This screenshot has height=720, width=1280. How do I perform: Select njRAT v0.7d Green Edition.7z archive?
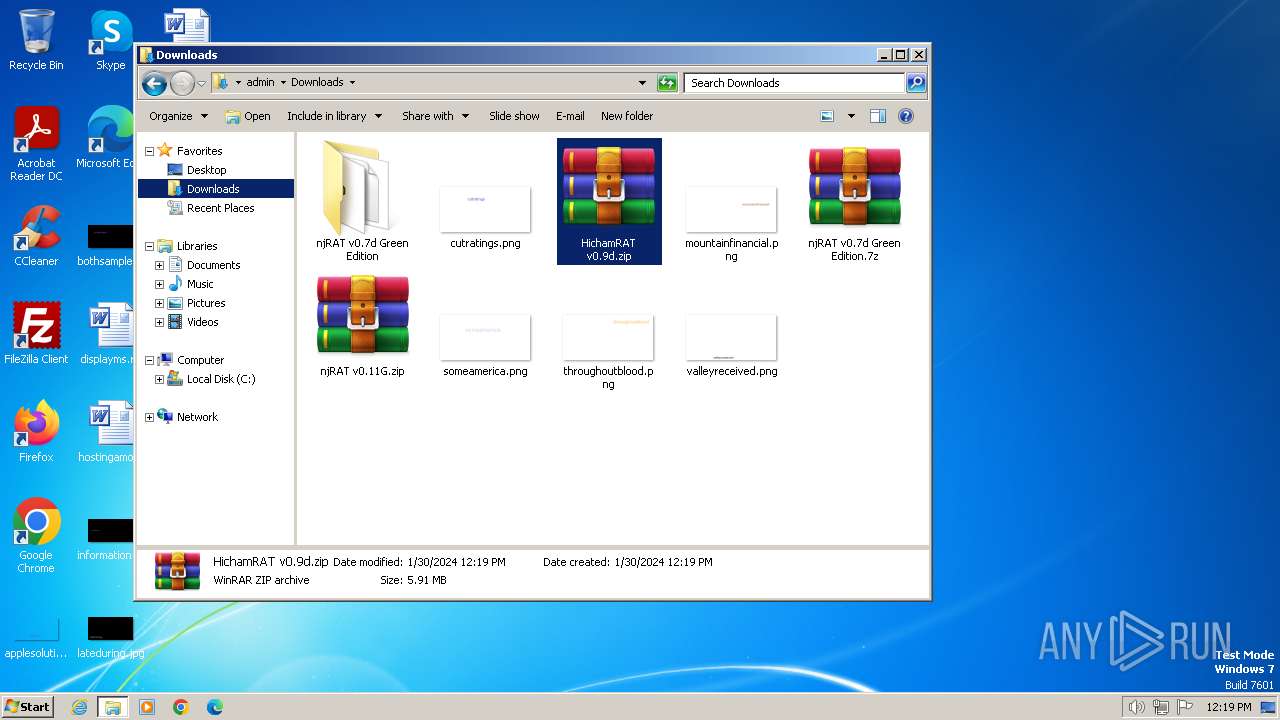[854, 200]
